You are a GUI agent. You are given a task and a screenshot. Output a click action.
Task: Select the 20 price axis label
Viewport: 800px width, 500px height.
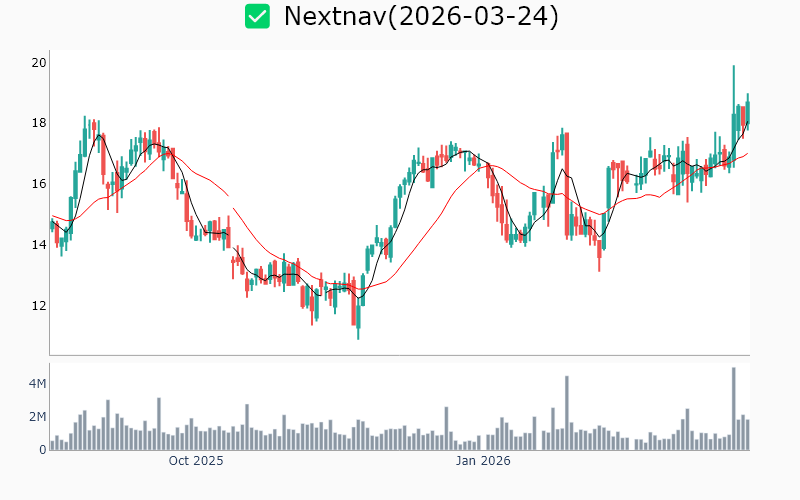click(x=39, y=63)
